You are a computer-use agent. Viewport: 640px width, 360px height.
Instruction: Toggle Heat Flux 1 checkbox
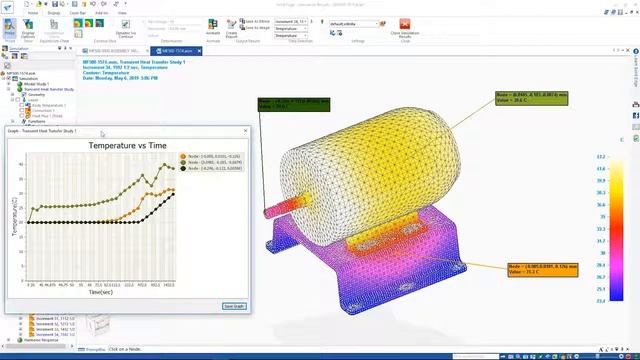coord(22,116)
